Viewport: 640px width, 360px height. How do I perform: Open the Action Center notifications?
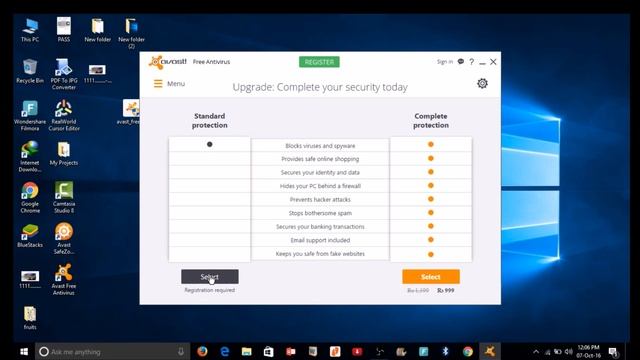coord(613,351)
